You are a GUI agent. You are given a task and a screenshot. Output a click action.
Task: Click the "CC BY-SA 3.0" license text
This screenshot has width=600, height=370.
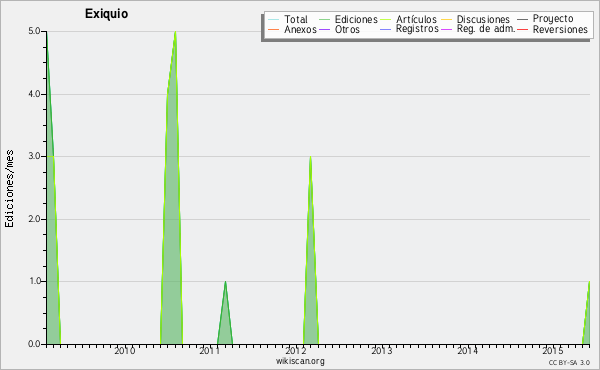click(x=569, y=362)
